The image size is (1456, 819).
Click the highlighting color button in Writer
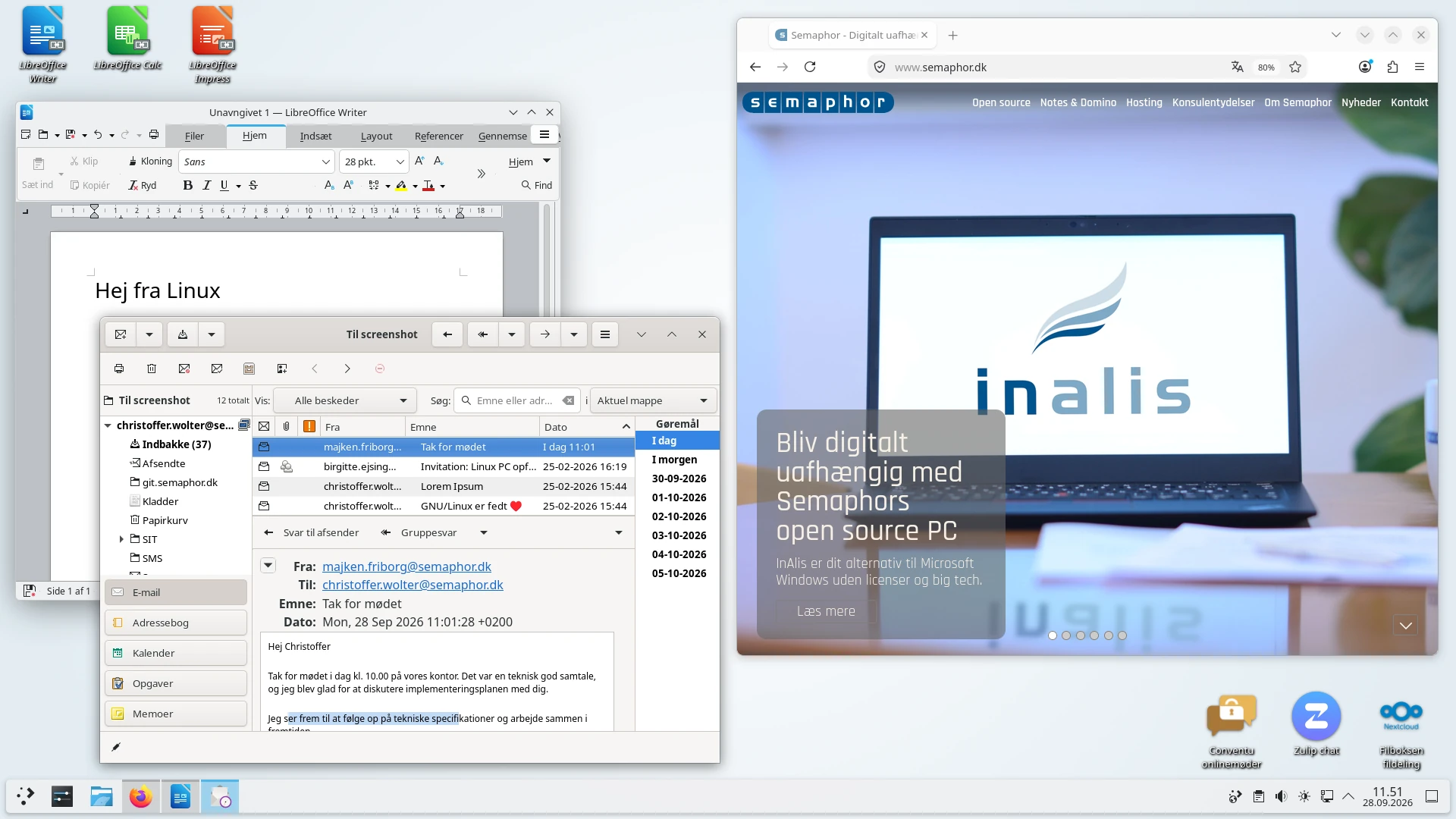pos(401,185)
